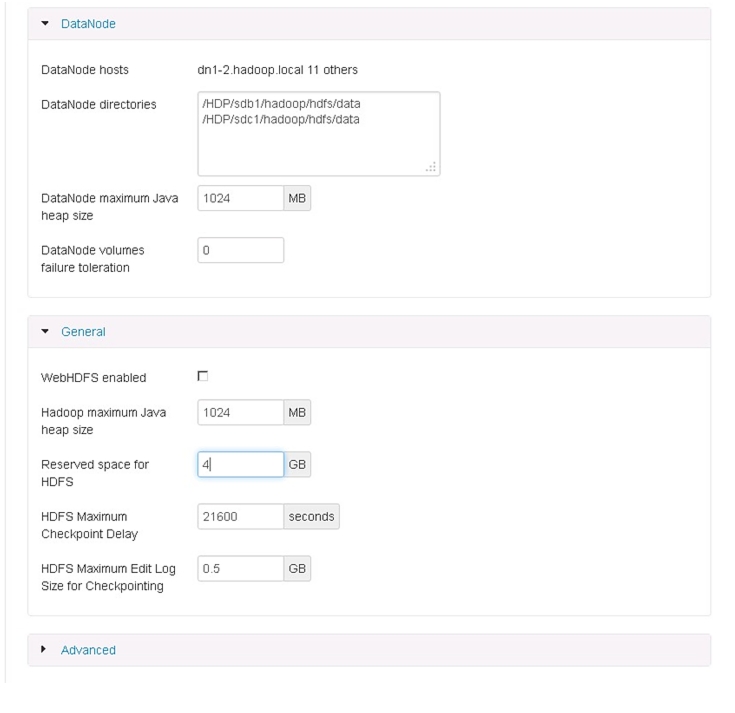The width and height of the screenshot is (735, 713).
Task: Click inside DataNode directories text area
Action: click(x=319, y=134)
